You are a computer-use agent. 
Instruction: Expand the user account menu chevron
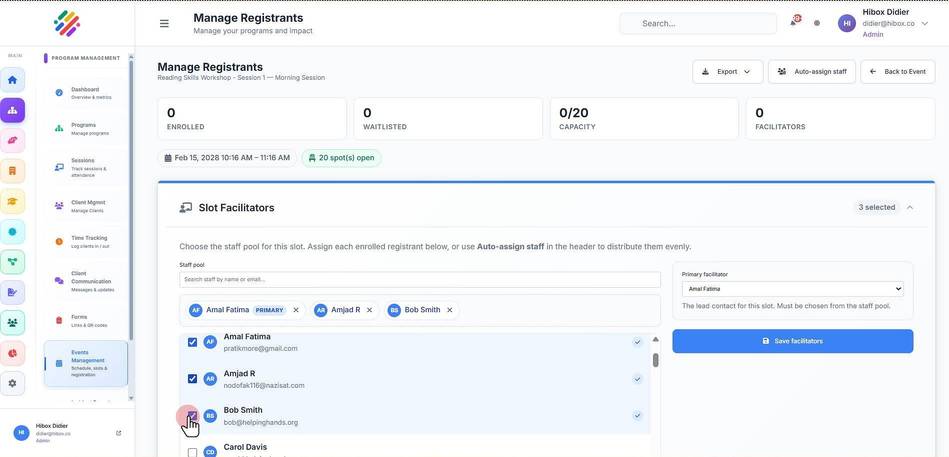(x=925, y=24)
